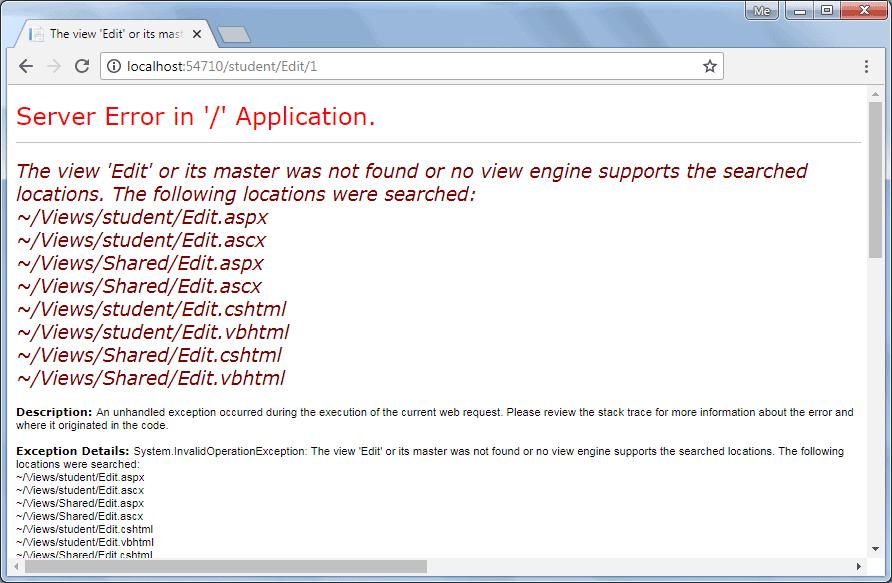Restore the window with the maximize button
The image size is (892, 583).
[826, 10]
